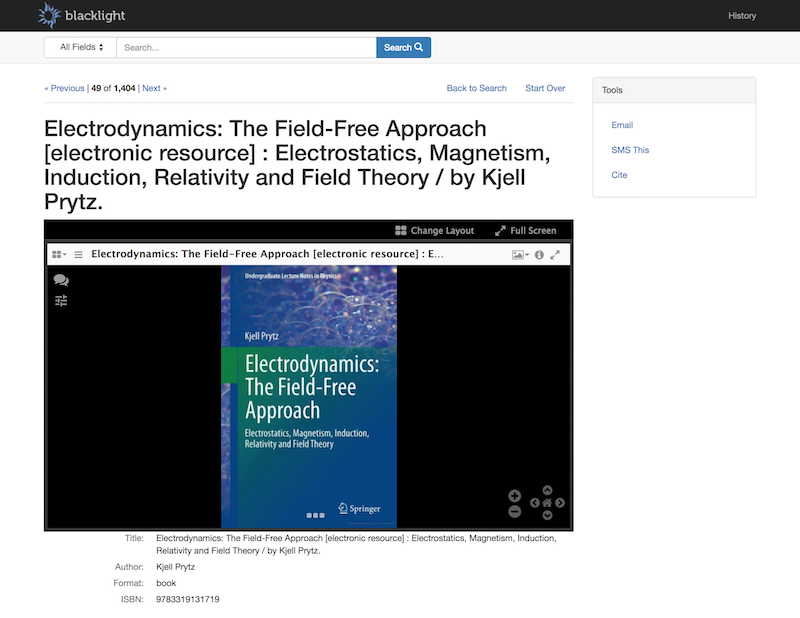
Task: Click the three-dot thumbnail strip handle
Action: tap(315, 515)
